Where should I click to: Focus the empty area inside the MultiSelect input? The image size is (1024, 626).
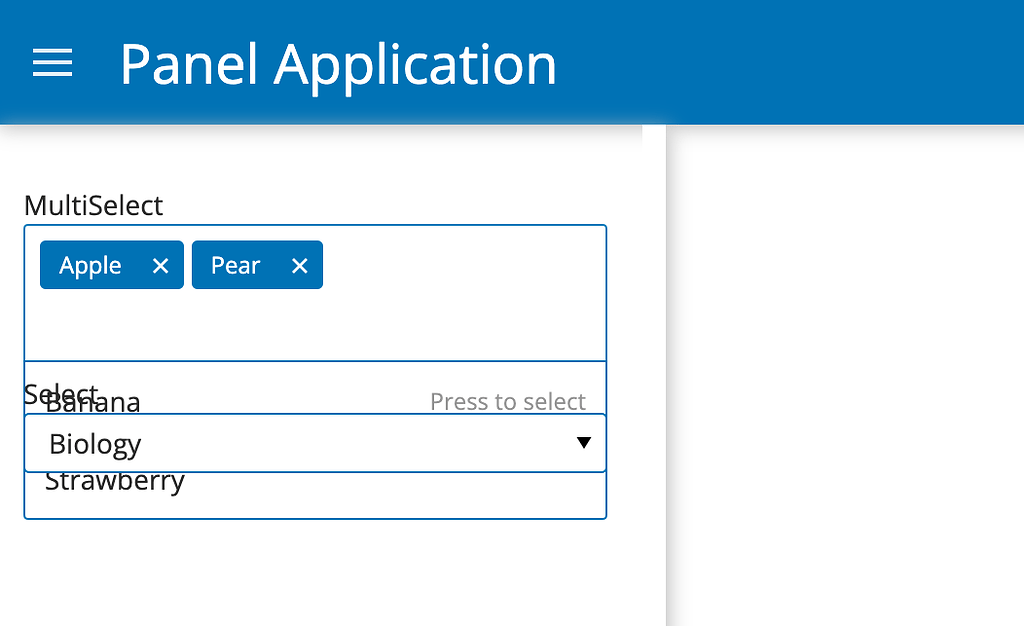pyautogui.click(x=315, y=324)
